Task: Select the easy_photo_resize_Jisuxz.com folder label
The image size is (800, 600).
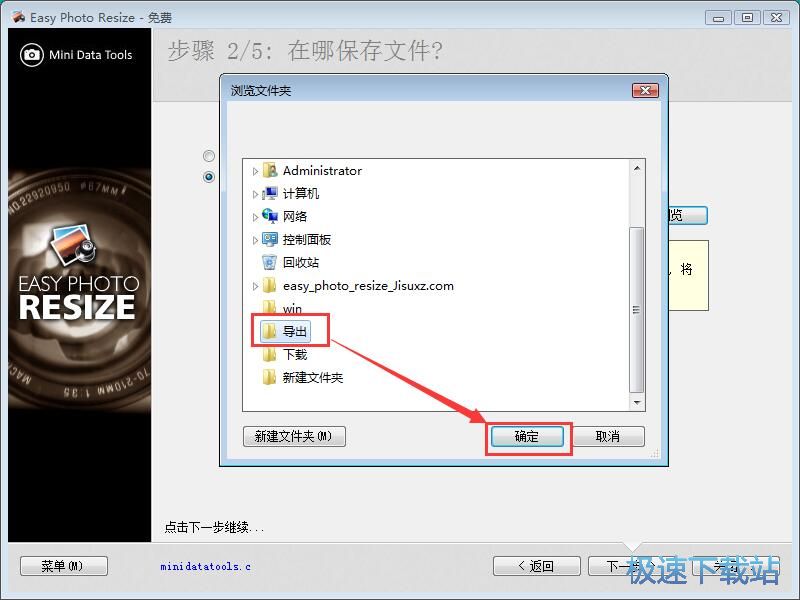Action: coord(368,286)
